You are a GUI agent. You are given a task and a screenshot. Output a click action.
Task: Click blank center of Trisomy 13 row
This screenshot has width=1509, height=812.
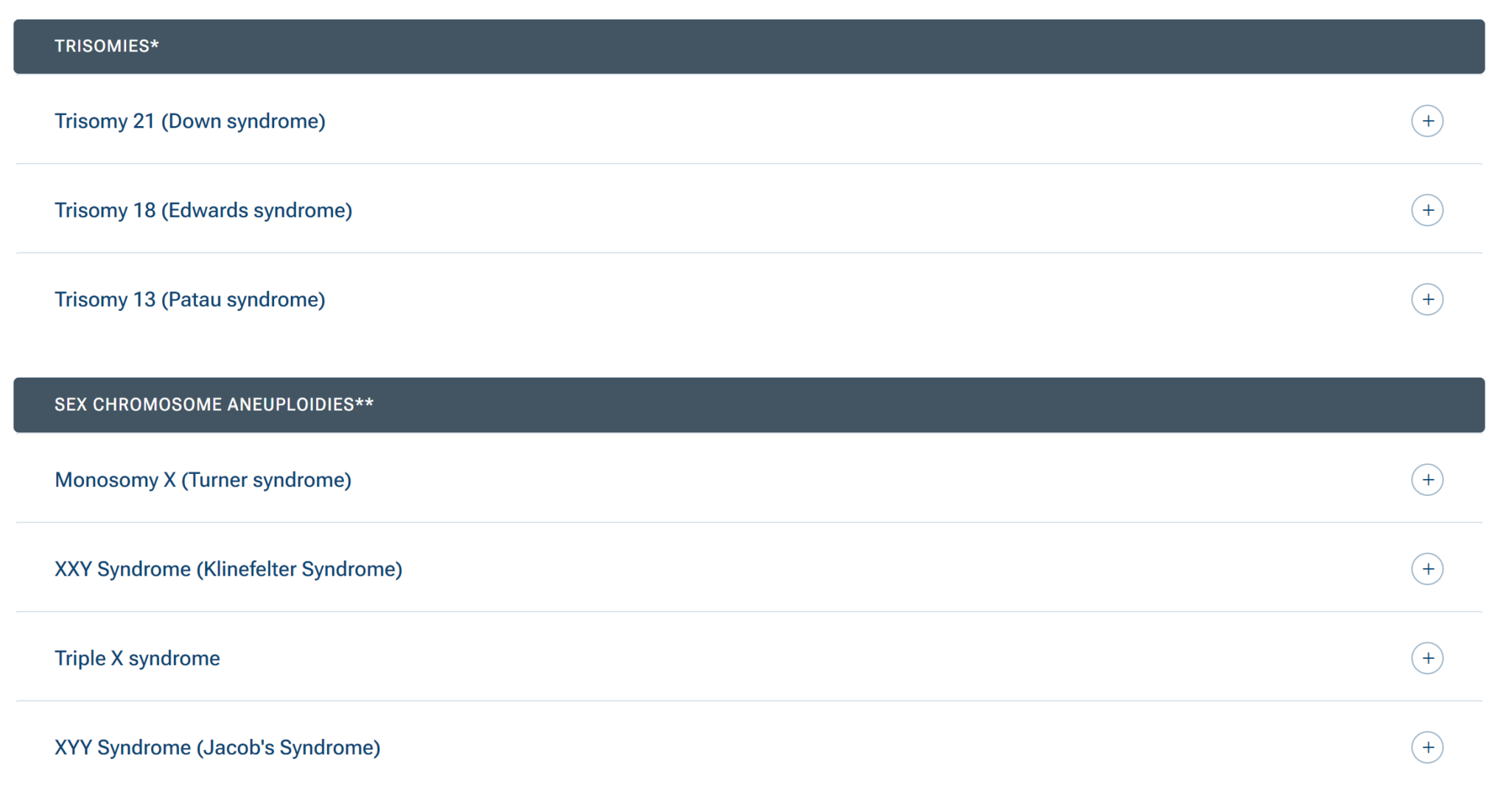click(810, 299)
